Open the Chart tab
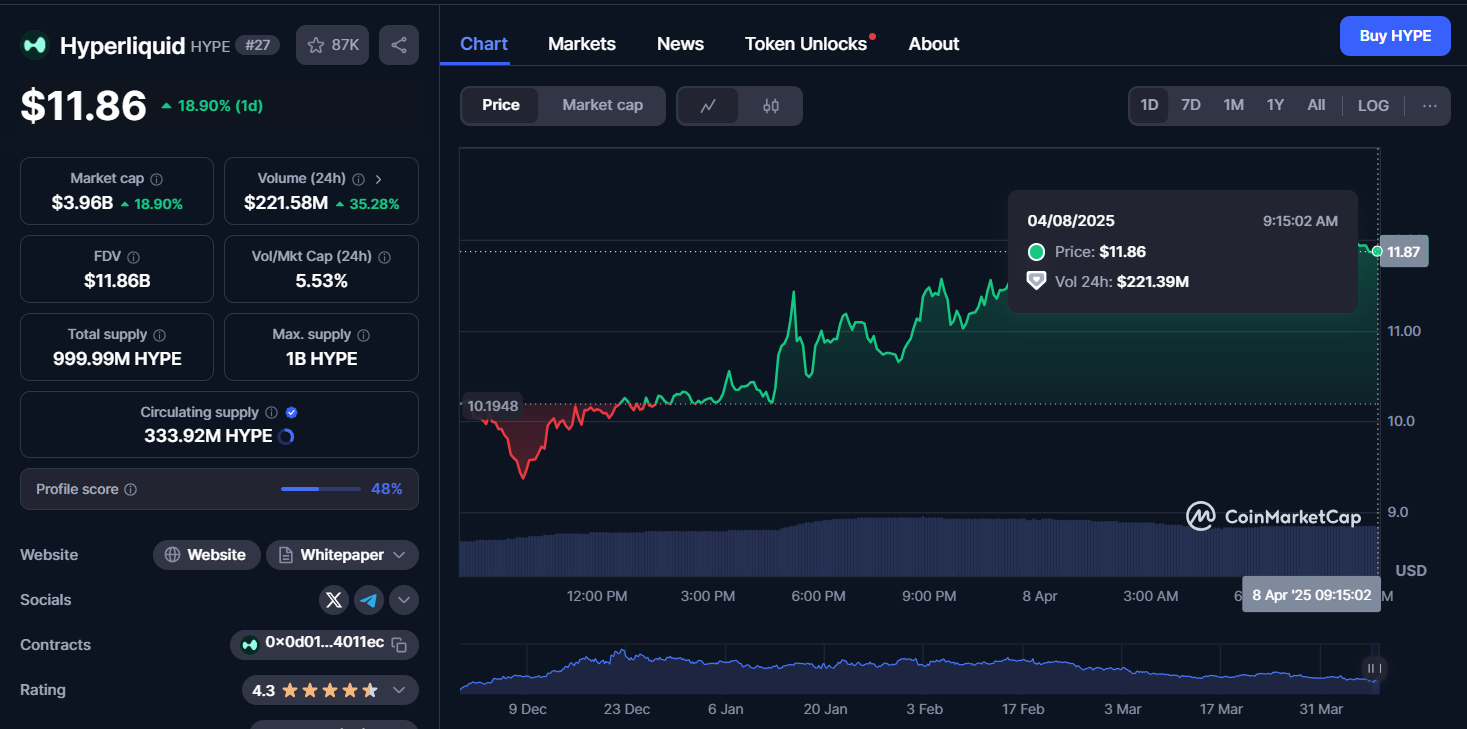The image size is (1467, 729). coord(484,44)
